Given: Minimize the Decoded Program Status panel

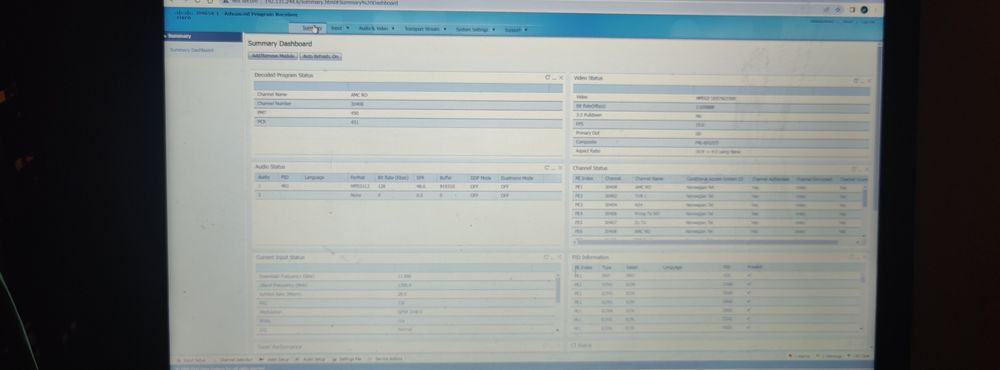Looking at the screenshot, I should tap(554, 78).
